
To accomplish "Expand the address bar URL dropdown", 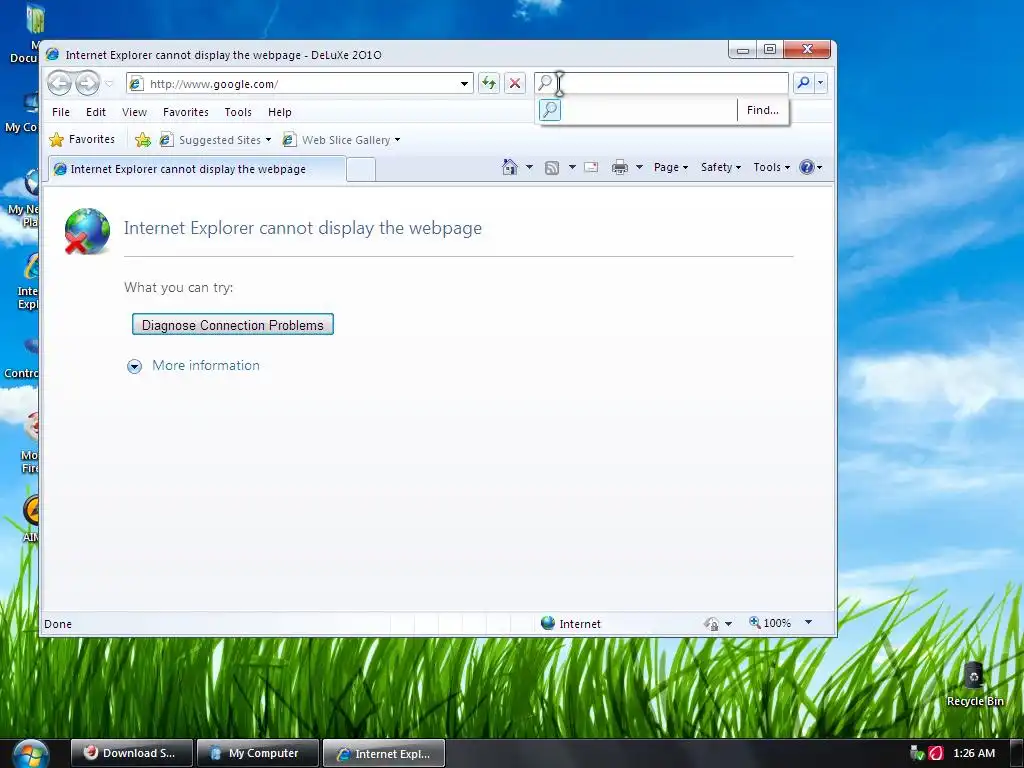I will click(x=464, y=84).
